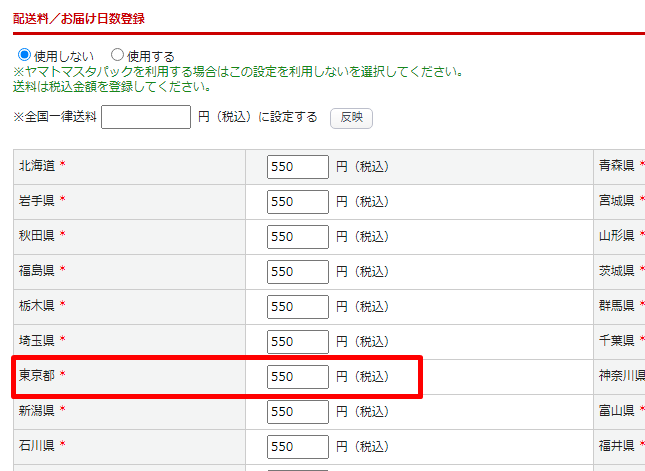
Task: Focus the 秋田県 shipping fee input
Action: [298, 237]
